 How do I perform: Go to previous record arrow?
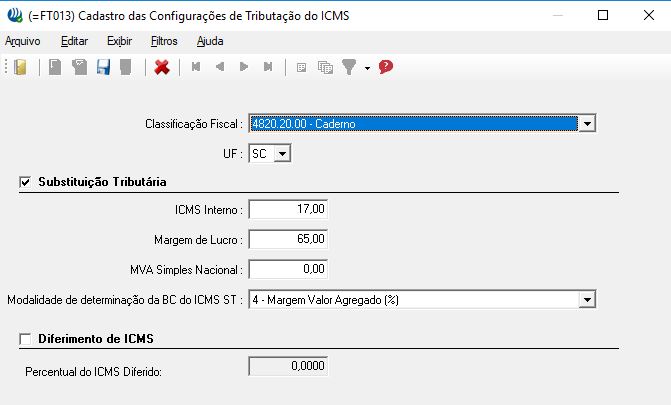click(219, 67)
